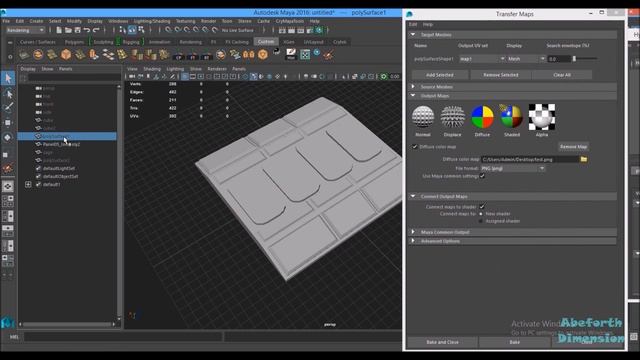Expand the Maya Common Output section
Screen dimensions: 640x360
click(413, 232)
